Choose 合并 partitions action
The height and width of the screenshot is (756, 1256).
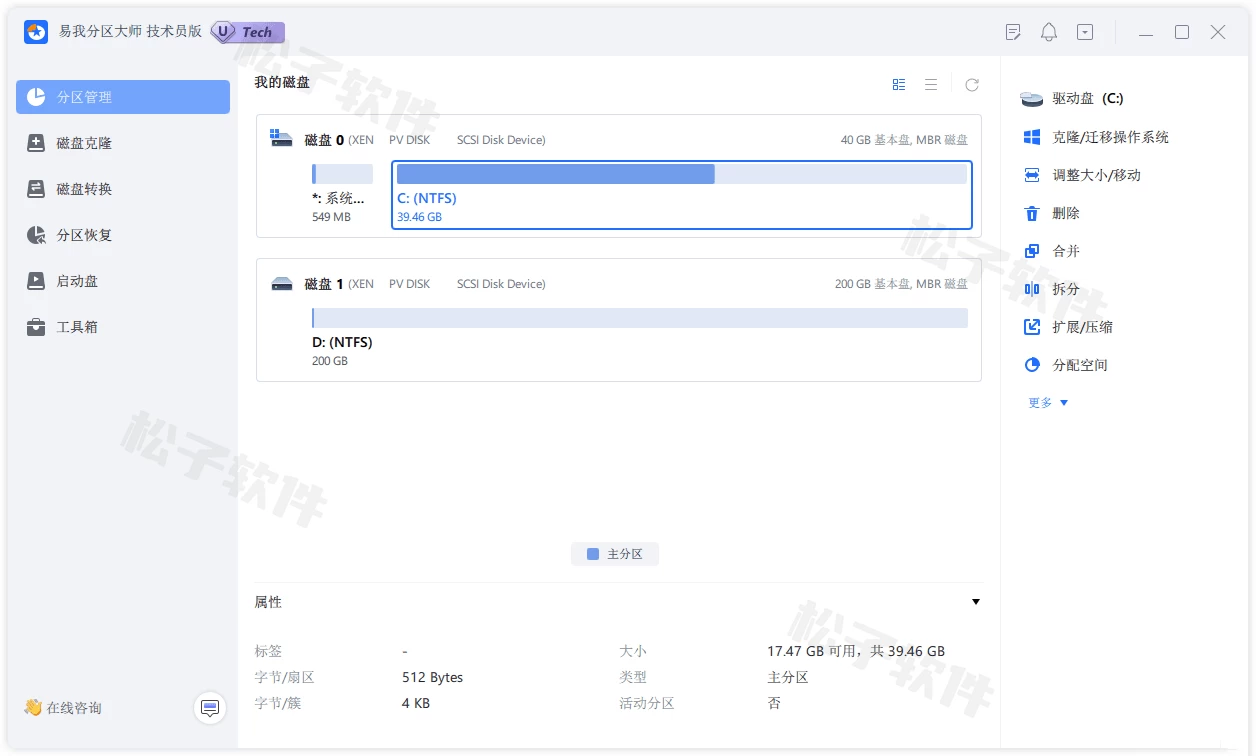[1066, 251]
